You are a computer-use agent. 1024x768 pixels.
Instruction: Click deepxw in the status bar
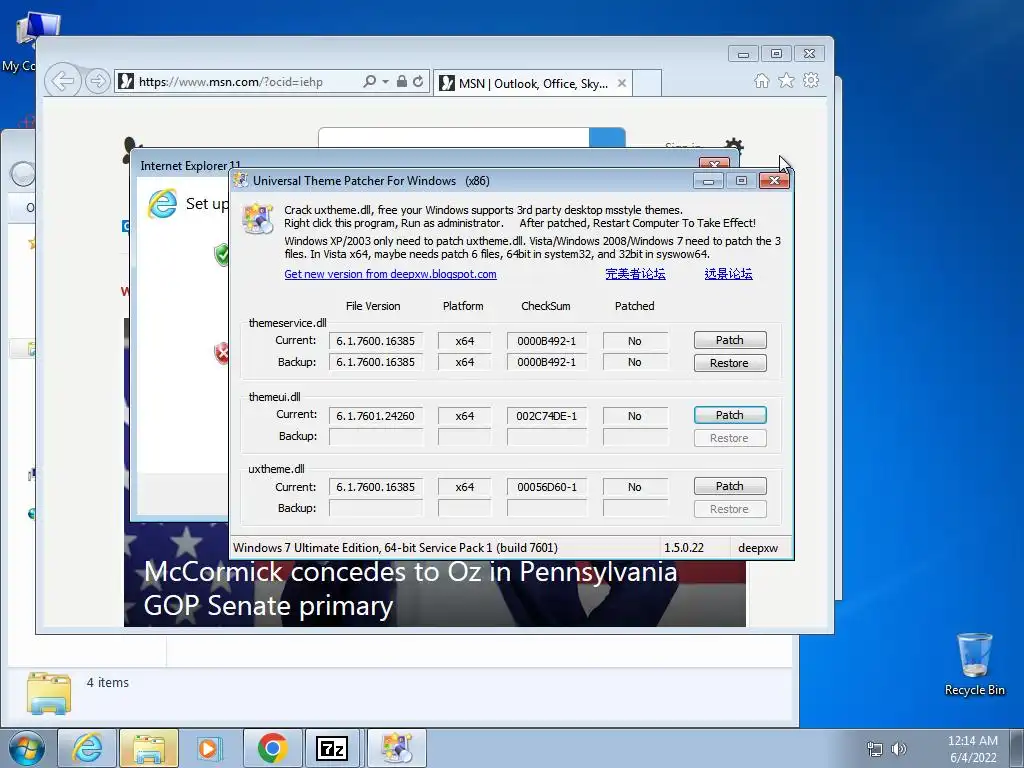coord(758,548)
